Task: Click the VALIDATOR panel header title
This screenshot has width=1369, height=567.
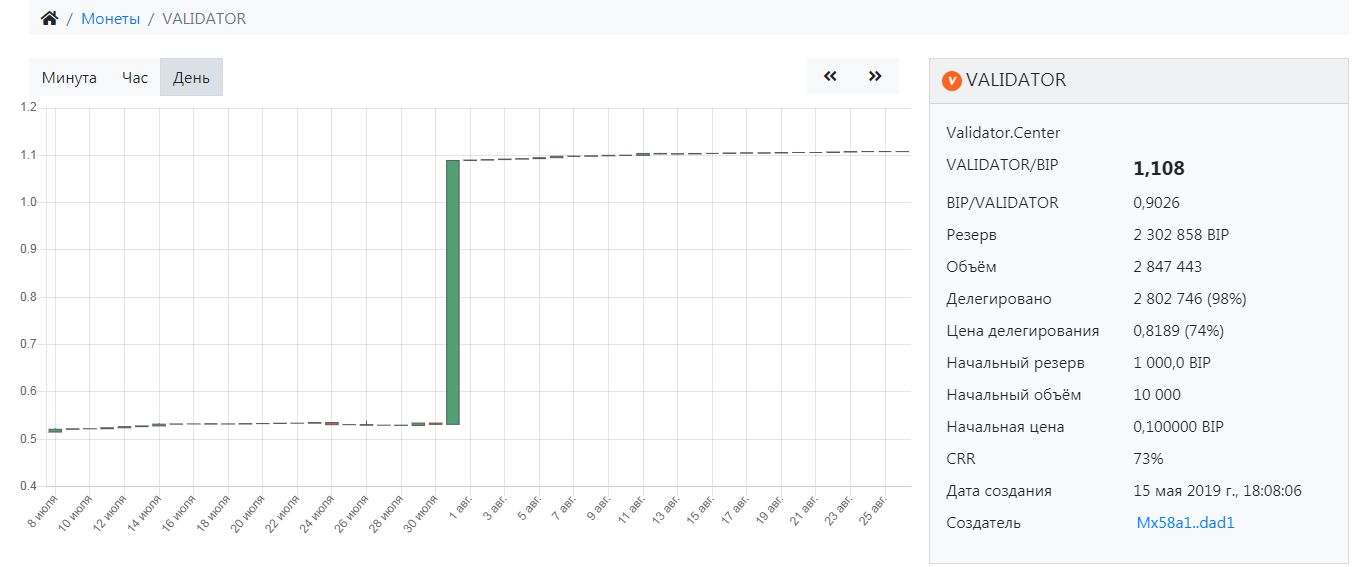Action: click(x=1016, y=80)
